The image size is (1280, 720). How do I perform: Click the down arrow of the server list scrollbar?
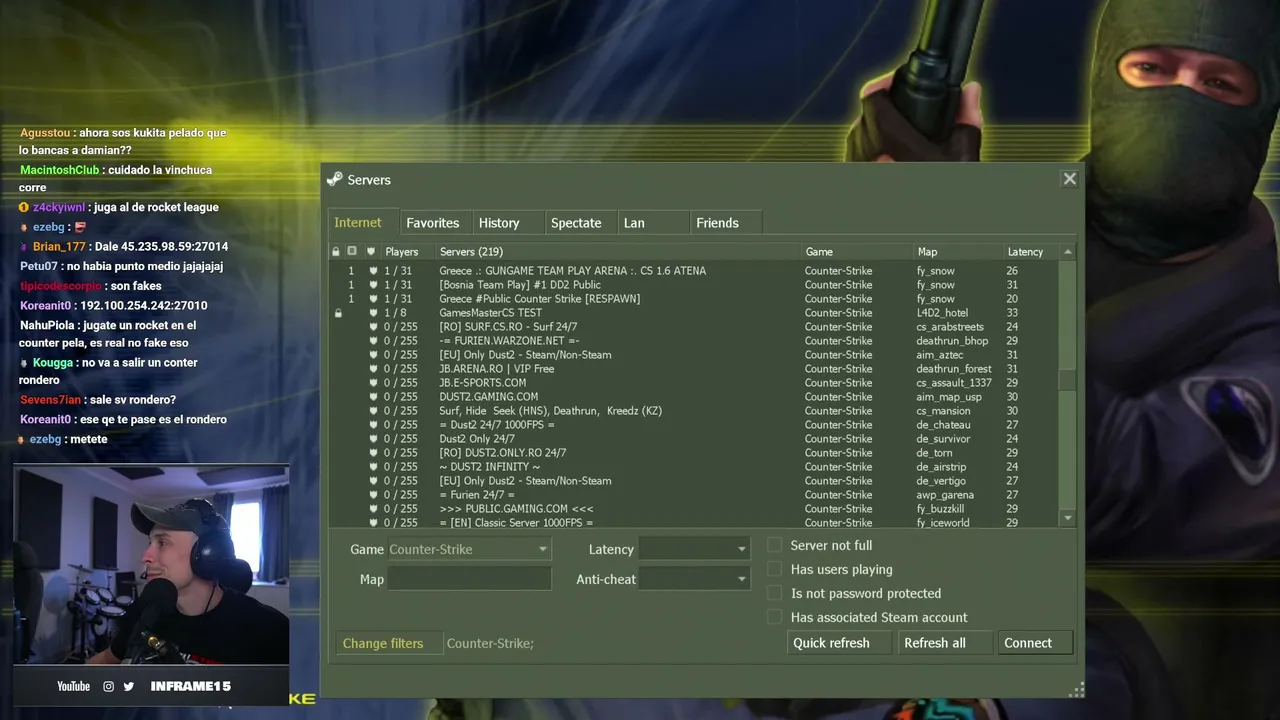pos(1068,518)
